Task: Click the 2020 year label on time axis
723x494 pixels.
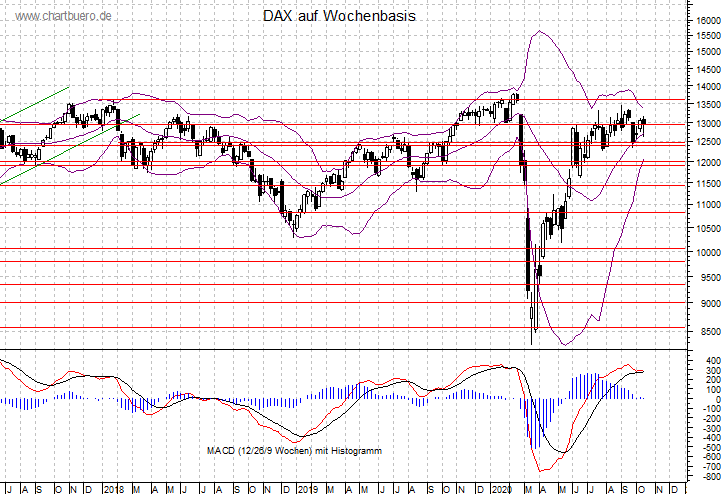Action: [502, 489]
